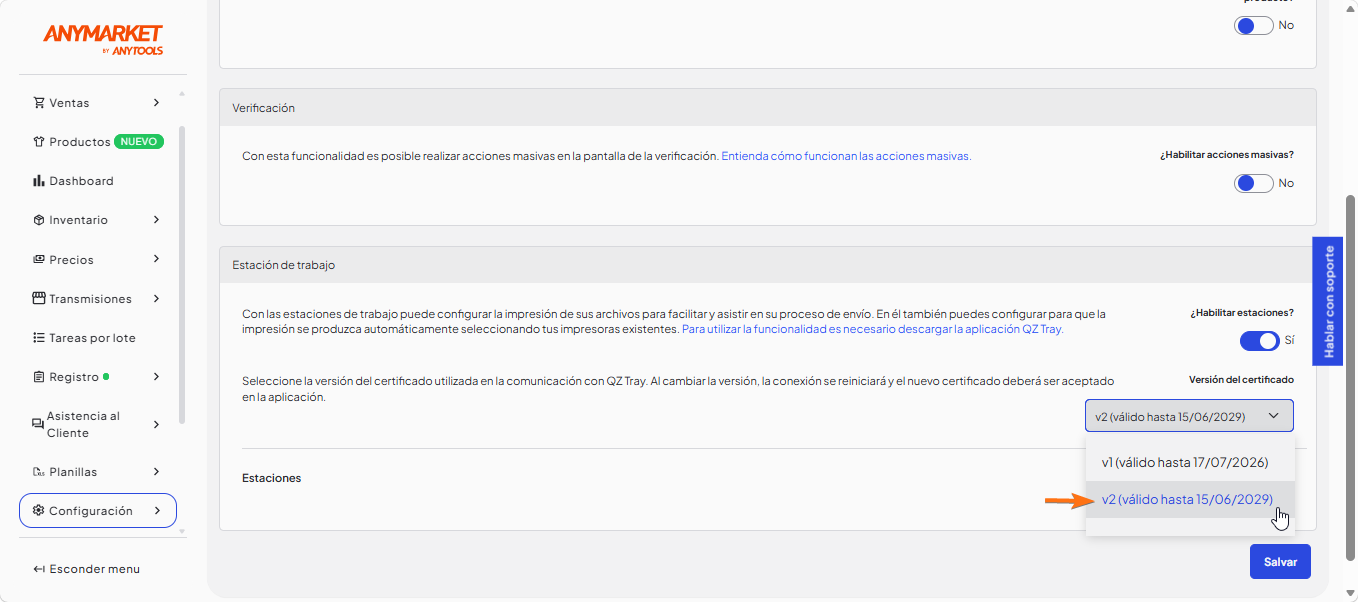Click the Planillas spreadsheet icon

[39, 472]
